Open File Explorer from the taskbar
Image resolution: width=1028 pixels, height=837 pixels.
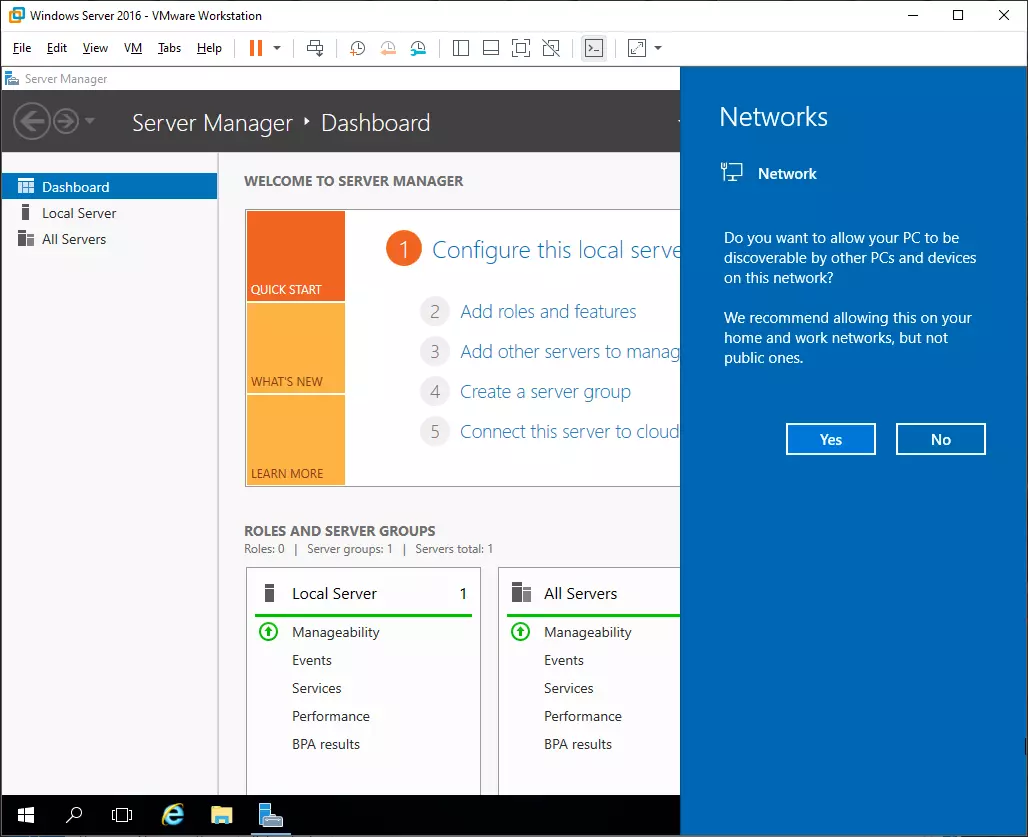222,815
